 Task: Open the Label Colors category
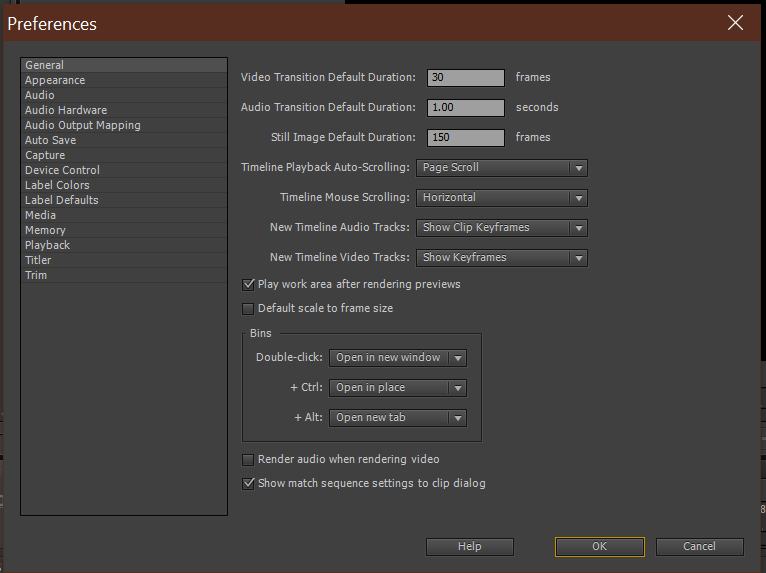[x=124, y=185]
